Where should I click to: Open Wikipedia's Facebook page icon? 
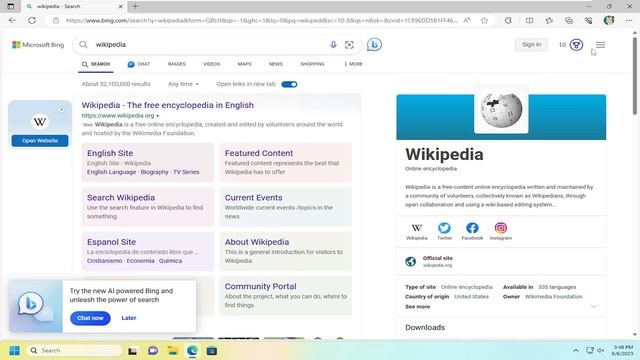[x=472, y=228]
